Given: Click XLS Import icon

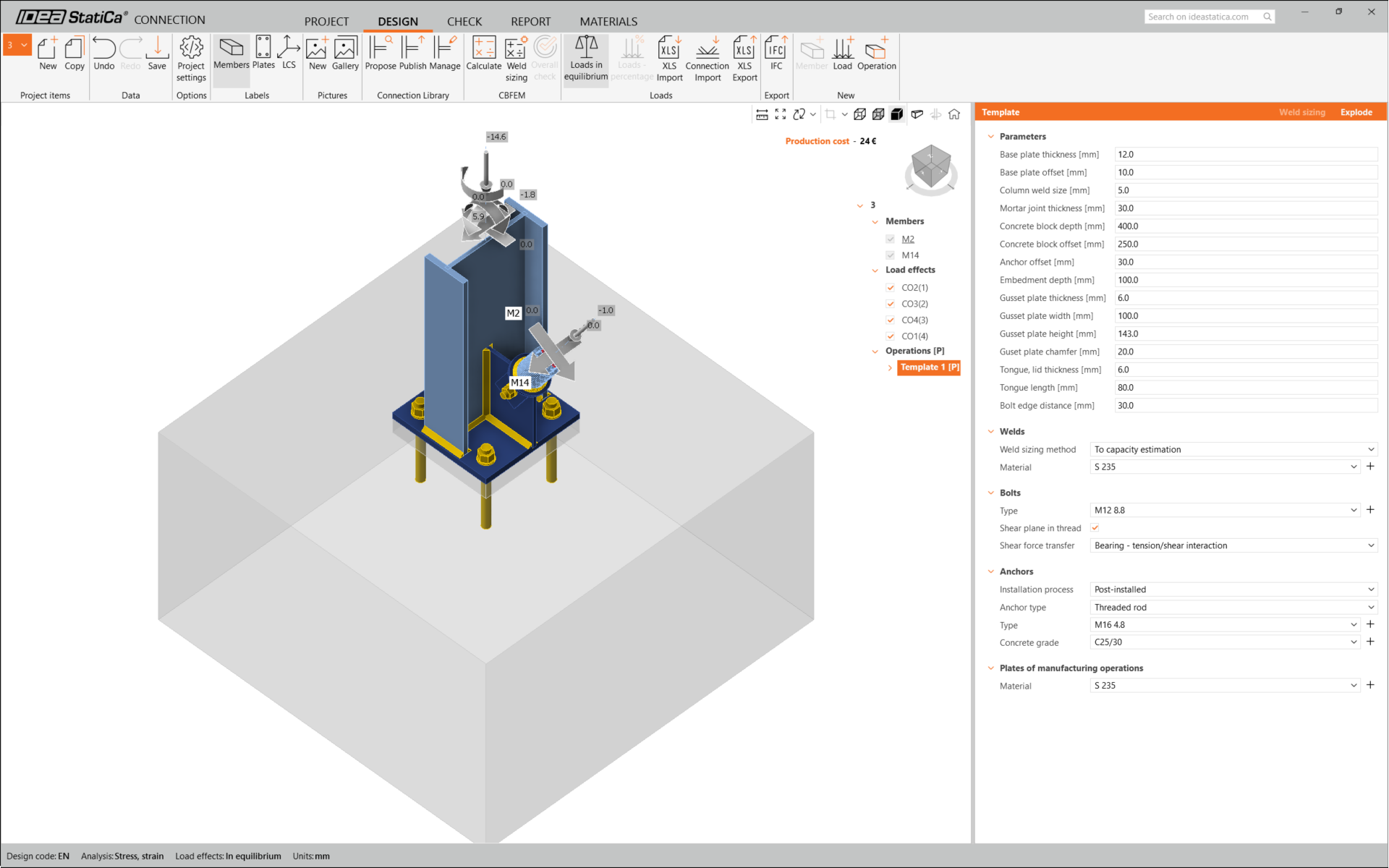Looking at the screenshot, I should [x=669, y=58].
